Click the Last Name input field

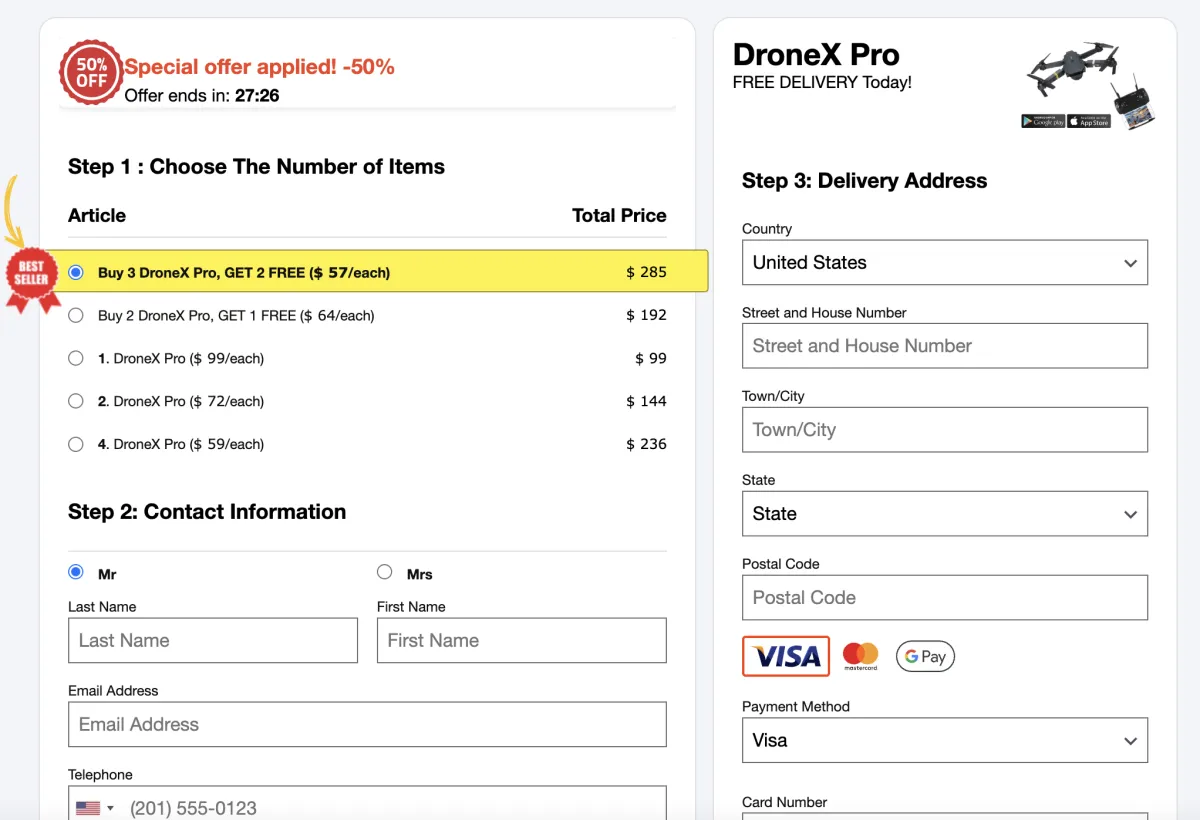coord(213,640)
